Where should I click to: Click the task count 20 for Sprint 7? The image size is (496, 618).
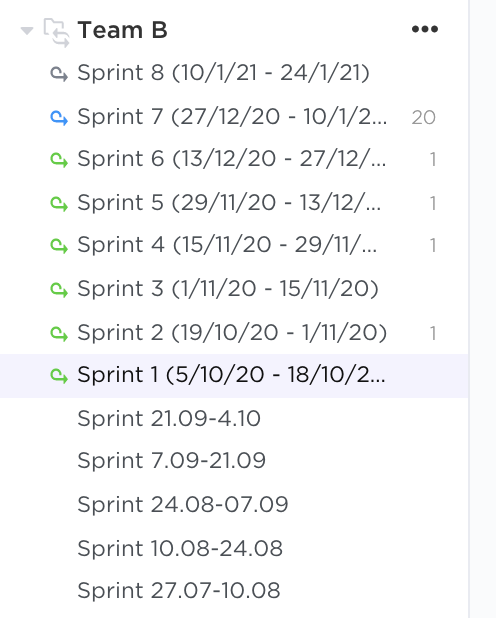pyautogui.click(x=424, y=117)
